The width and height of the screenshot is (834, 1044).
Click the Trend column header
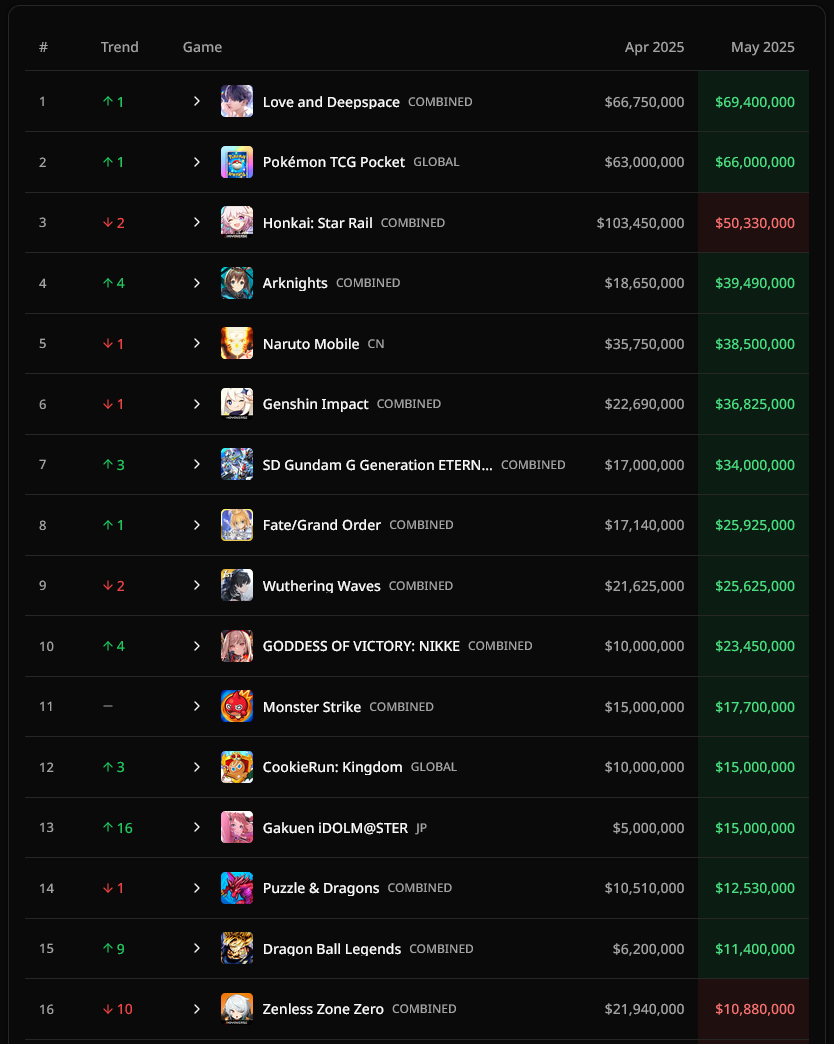coord(120,47)
